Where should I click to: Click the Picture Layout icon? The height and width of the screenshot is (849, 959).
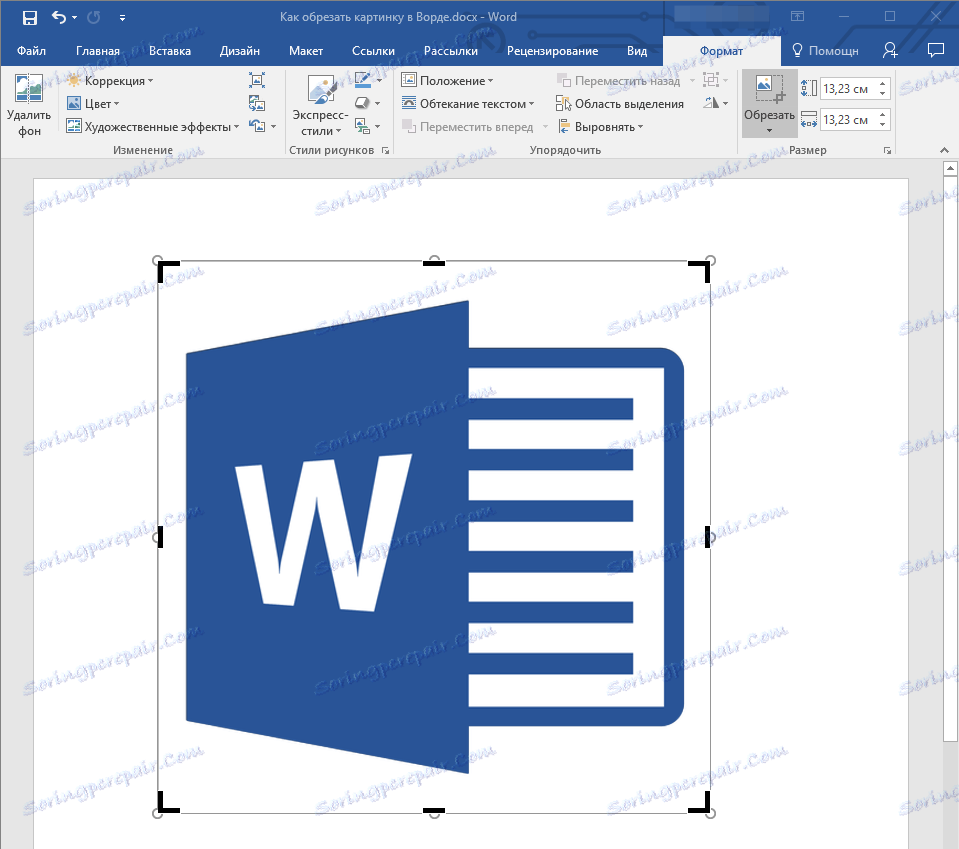coord(363,126)
